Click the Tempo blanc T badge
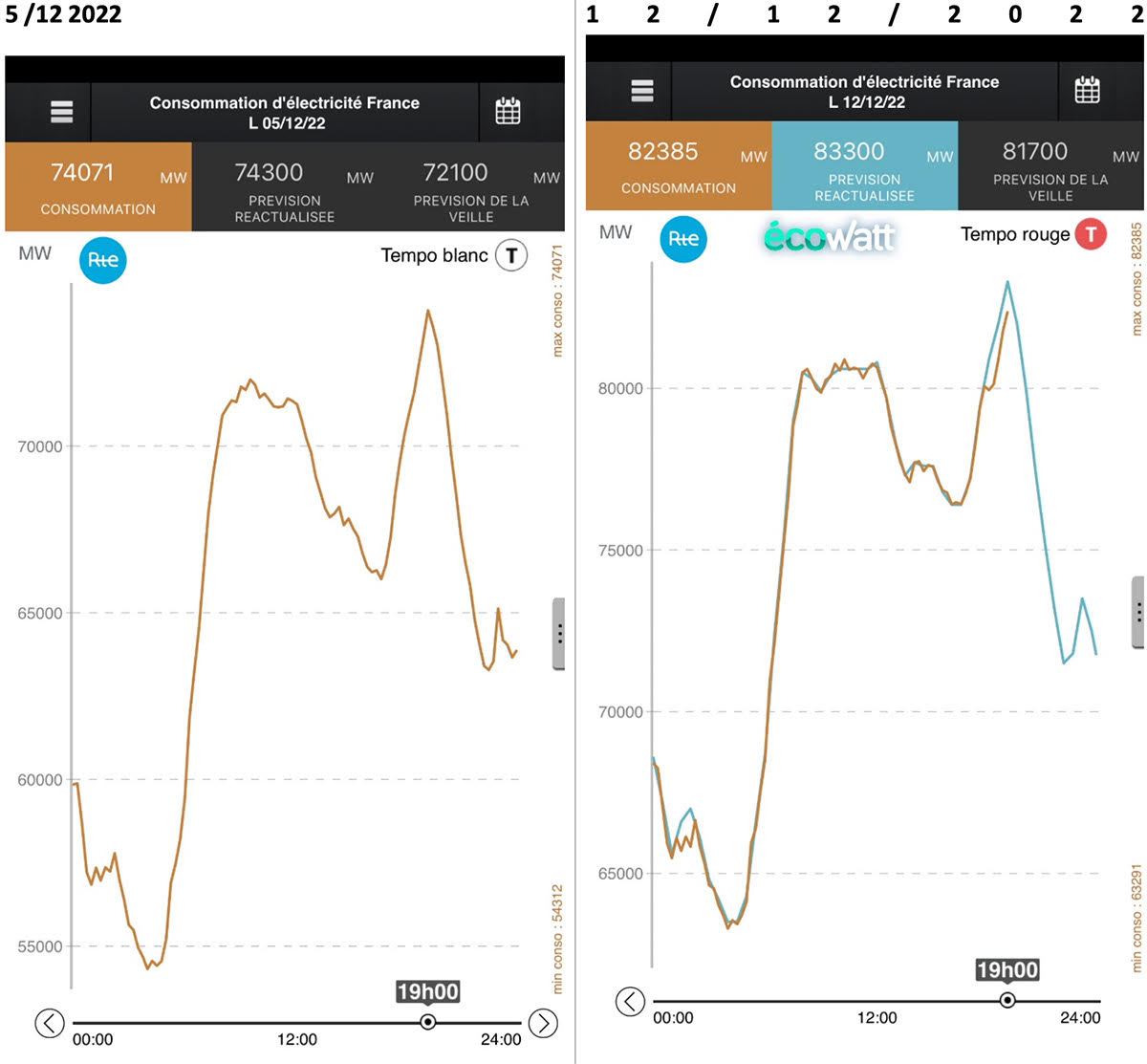This screenshot has width=1147, height=1064. pyautogui.click(x=511, y=255)
